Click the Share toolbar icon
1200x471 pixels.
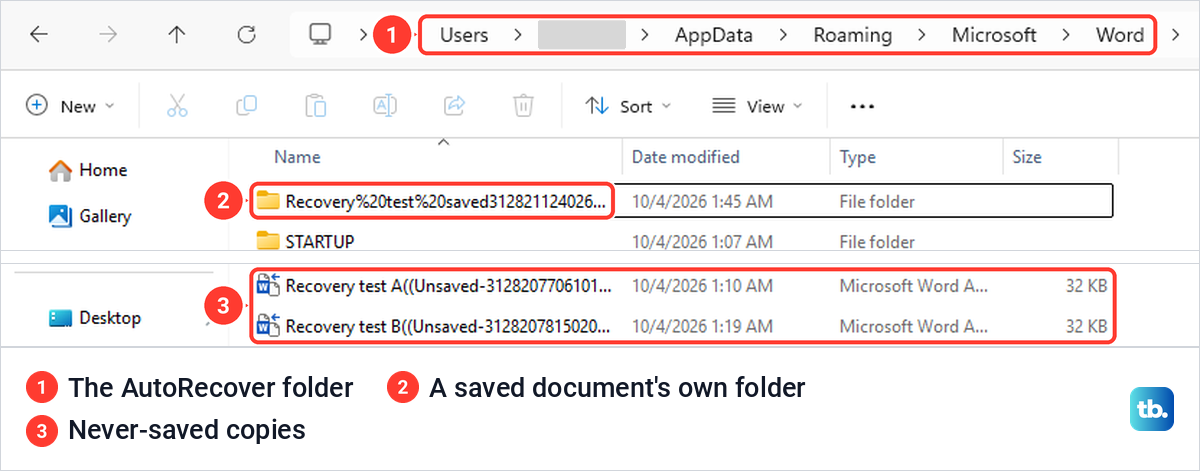tap(454, 106)
